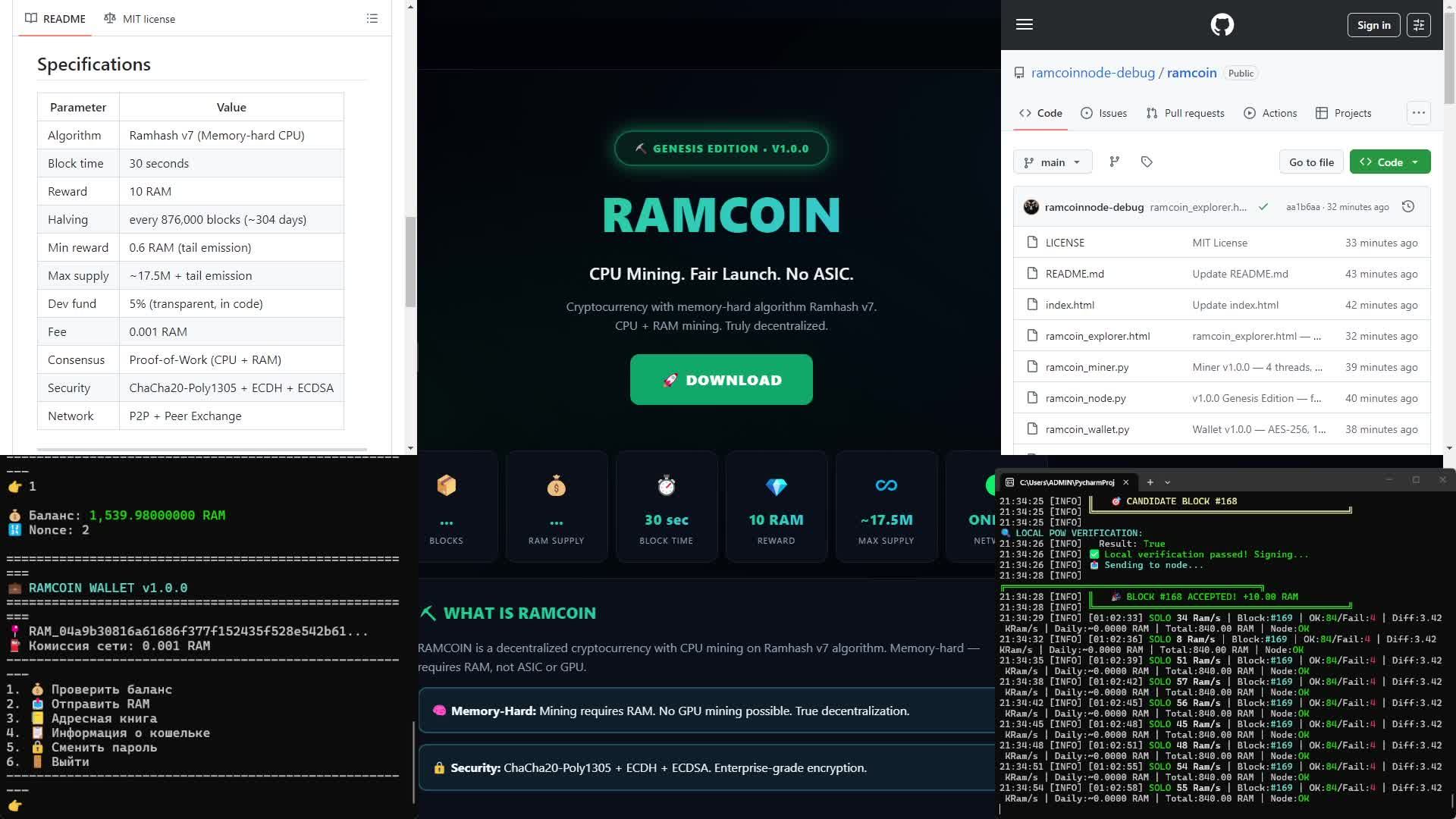The height and width of the screenshot is (819, 1456).
Task: Click the infinity Max Supply icon
Action: click(886, 485)
